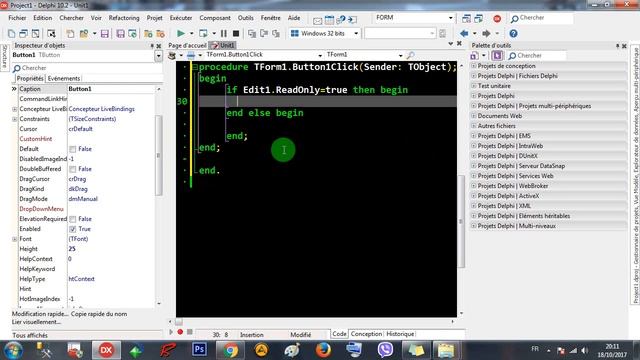Expand the Font property node
640x360 pixels.
15,239
